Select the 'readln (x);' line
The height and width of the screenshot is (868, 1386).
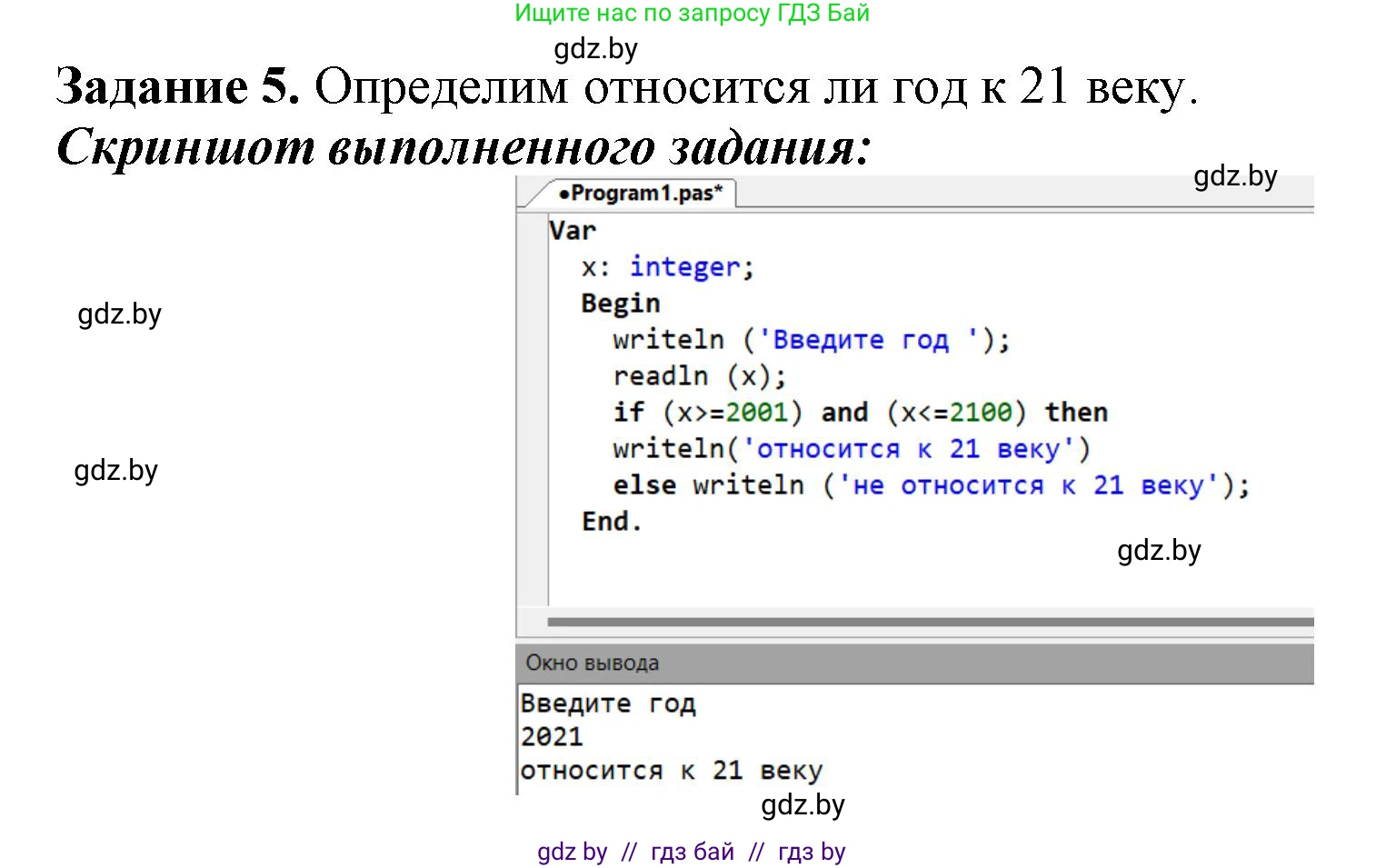tap(700, 375)
